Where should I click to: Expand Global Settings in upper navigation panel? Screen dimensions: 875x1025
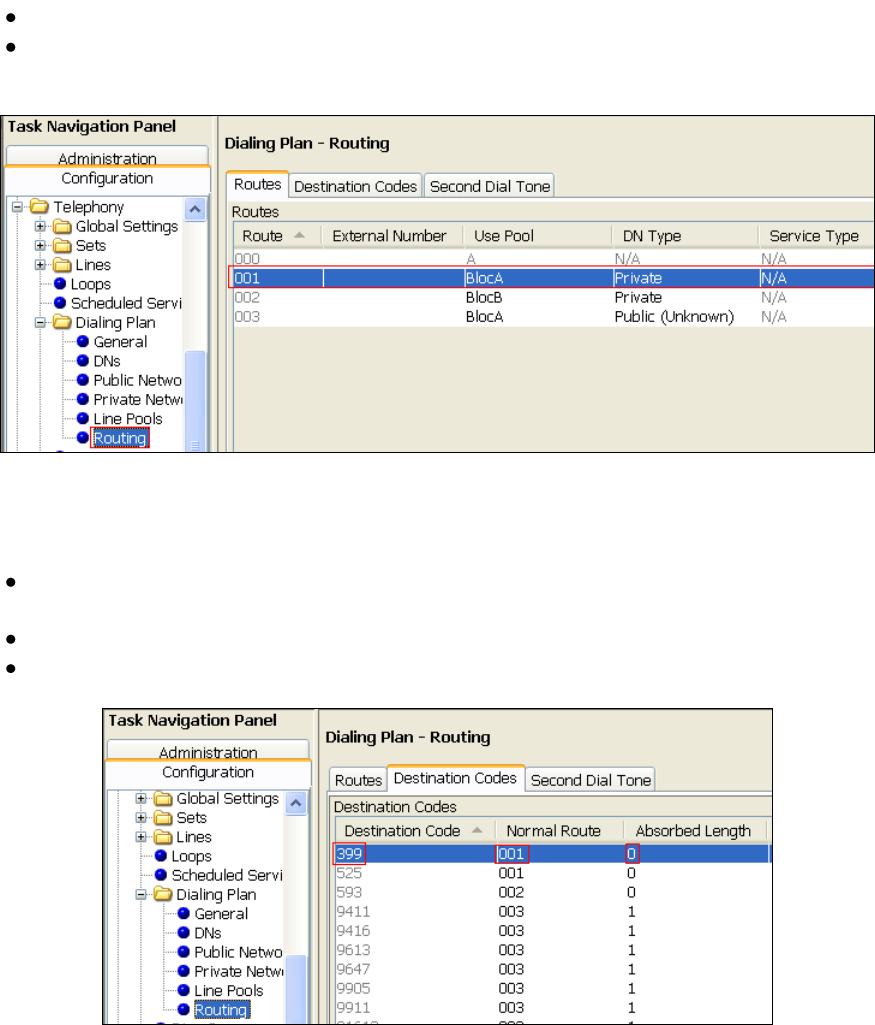(x=41, y=226)
